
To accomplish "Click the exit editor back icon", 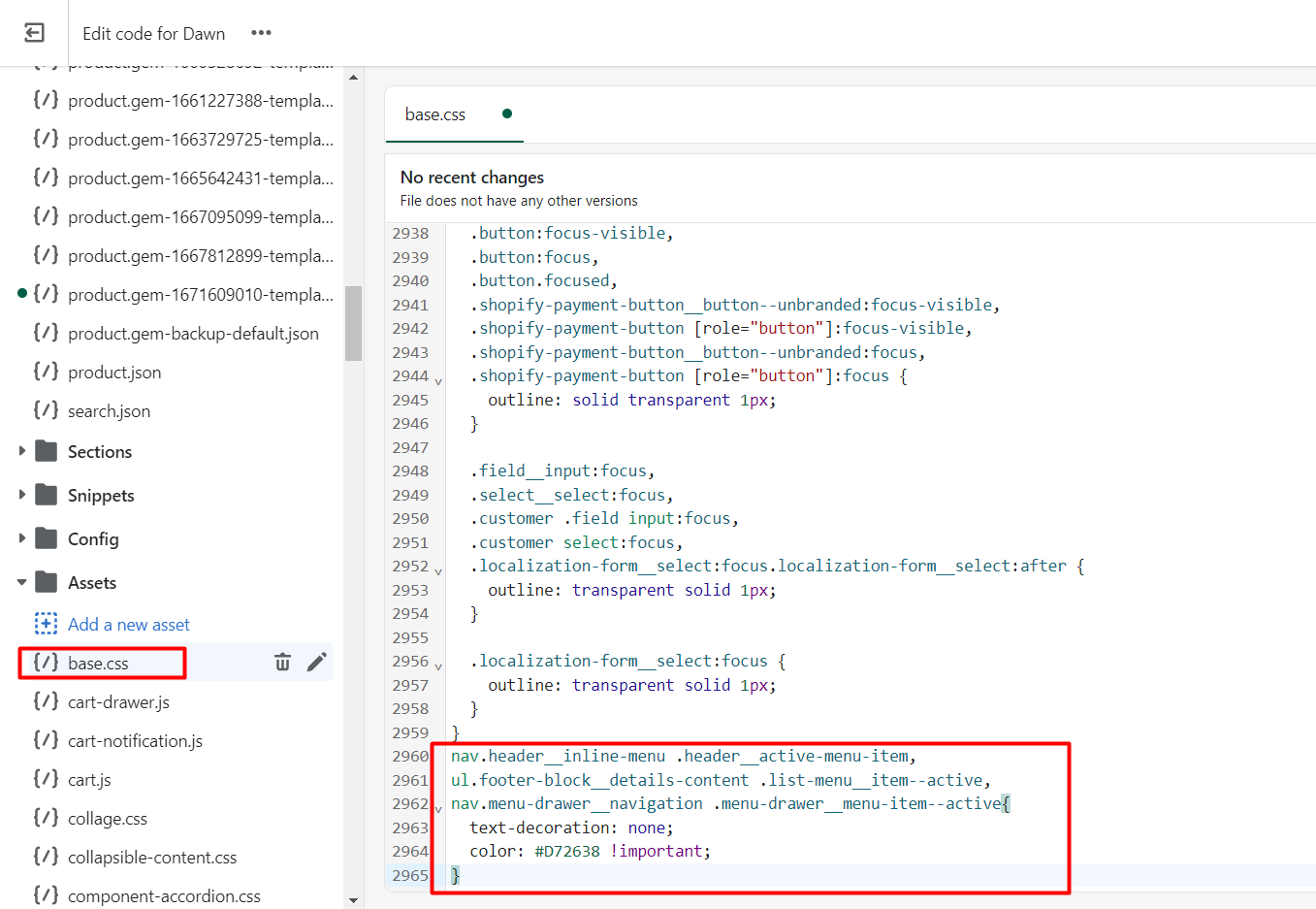I will coord(34,33).
